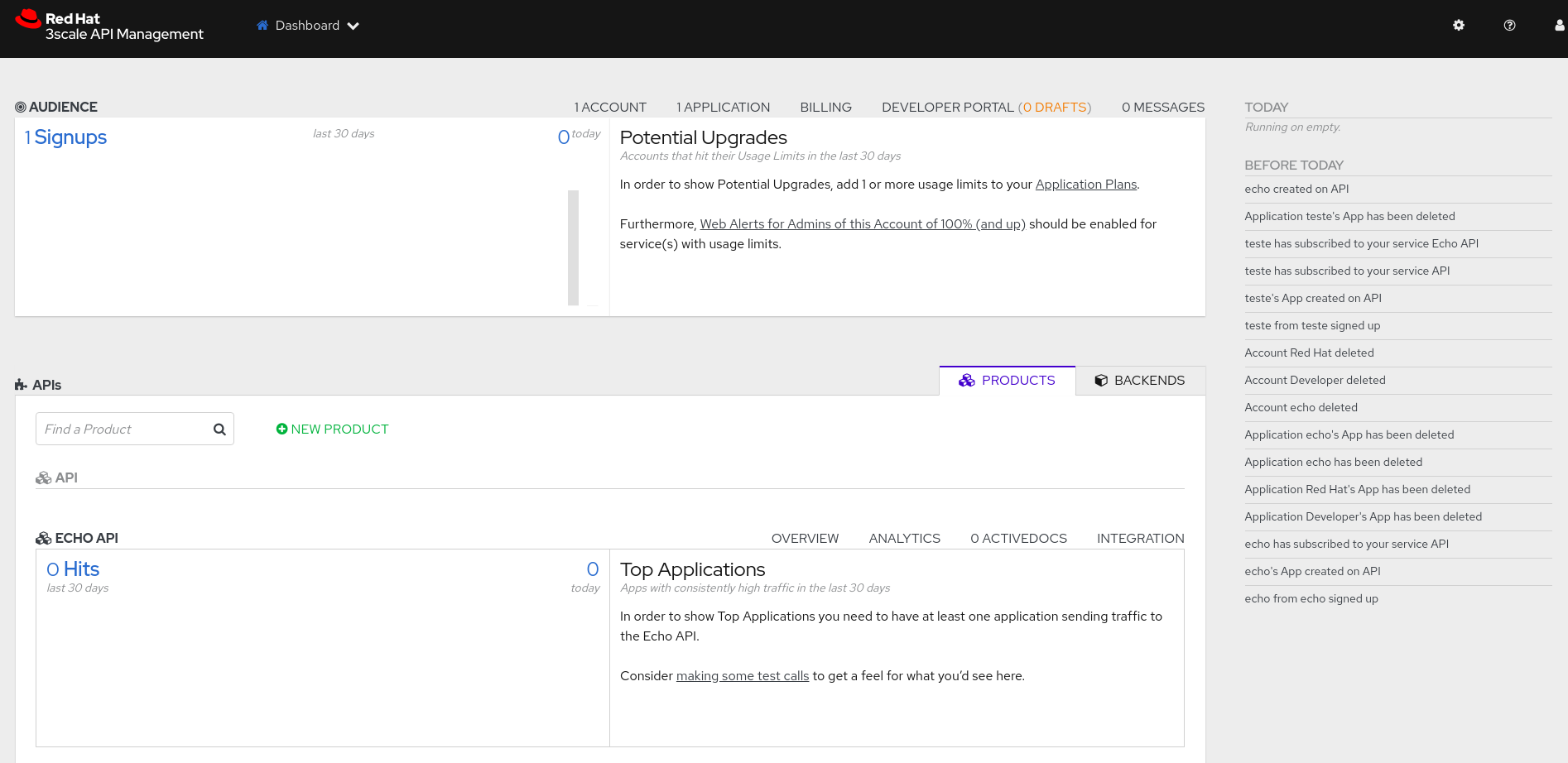
Task: Open Echo API Overview
Action: click(x=805, y=539)
